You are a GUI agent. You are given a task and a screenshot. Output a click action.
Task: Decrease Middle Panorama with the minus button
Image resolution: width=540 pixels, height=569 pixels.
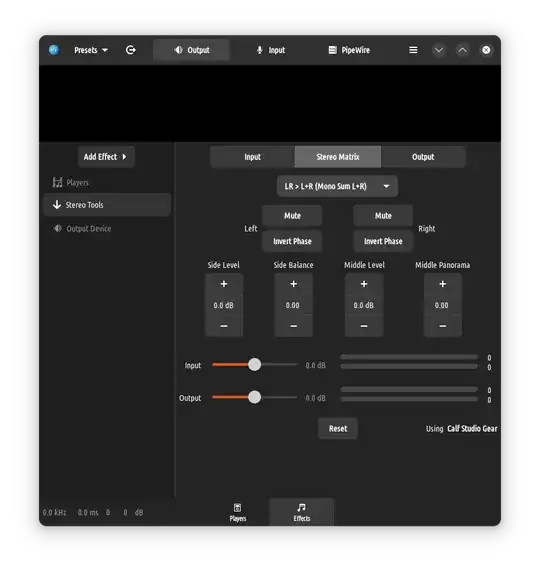(x=442, y=326)
